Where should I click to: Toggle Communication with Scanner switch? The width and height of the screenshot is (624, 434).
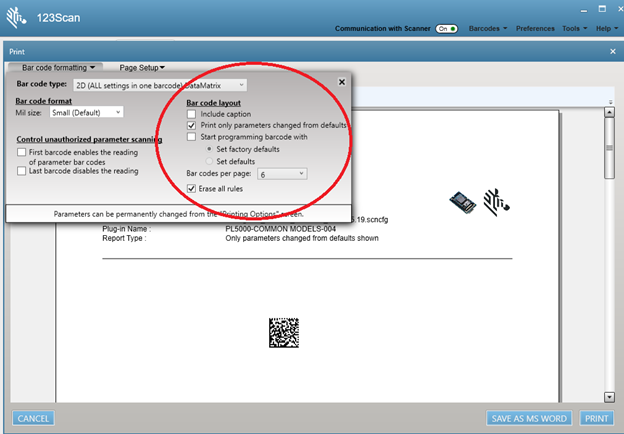point(446,29)
